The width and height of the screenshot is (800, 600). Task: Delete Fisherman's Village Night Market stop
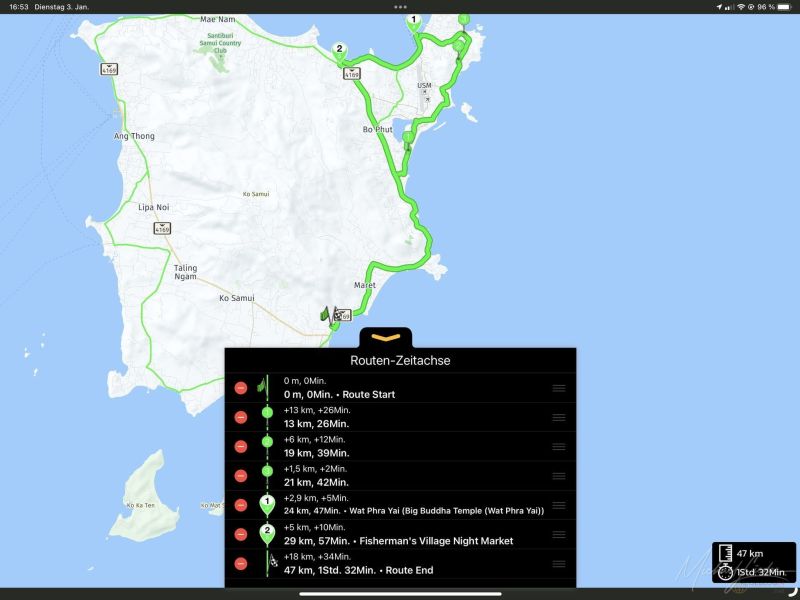click(240, 534)
